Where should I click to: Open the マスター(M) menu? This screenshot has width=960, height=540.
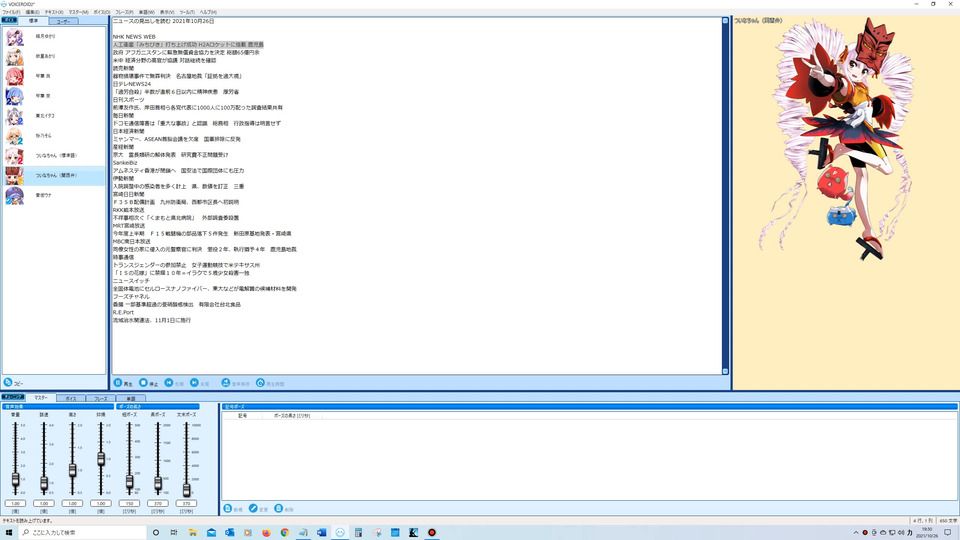(x=78, y=12)
